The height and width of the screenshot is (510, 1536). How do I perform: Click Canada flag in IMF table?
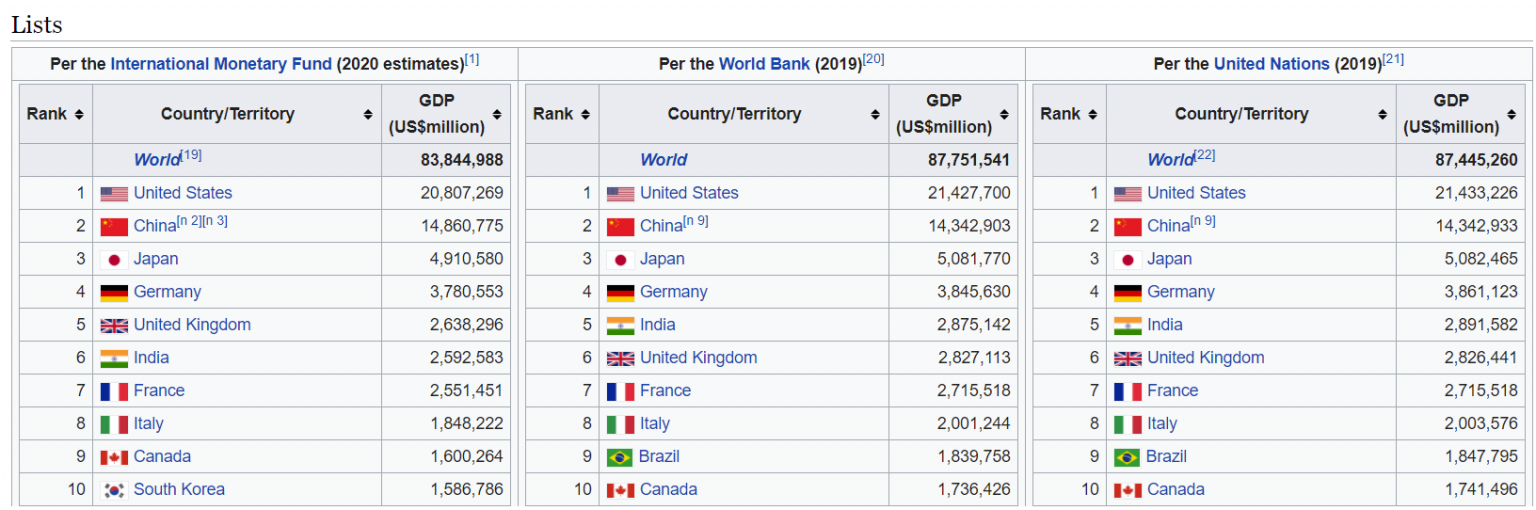(114, 457)
